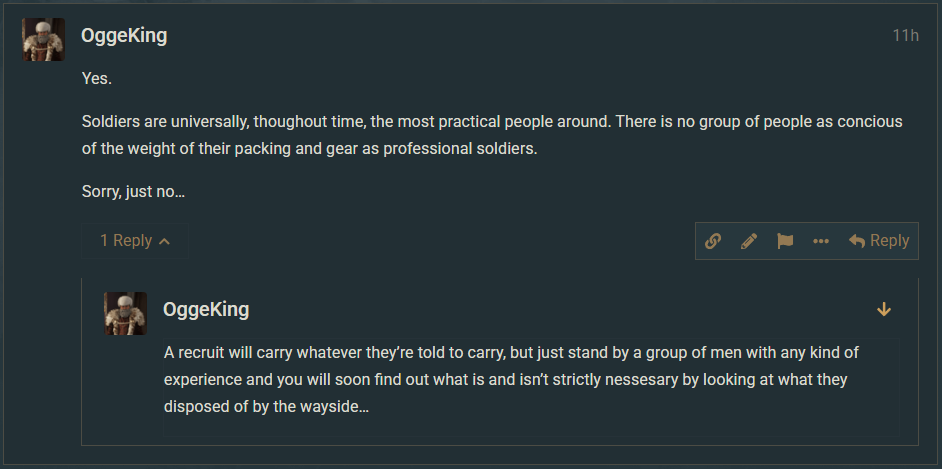Image resolution: width=942 pixels, height=469 pixels.
Task: Click the "Yes." line of the post
Action: [96, 78]
